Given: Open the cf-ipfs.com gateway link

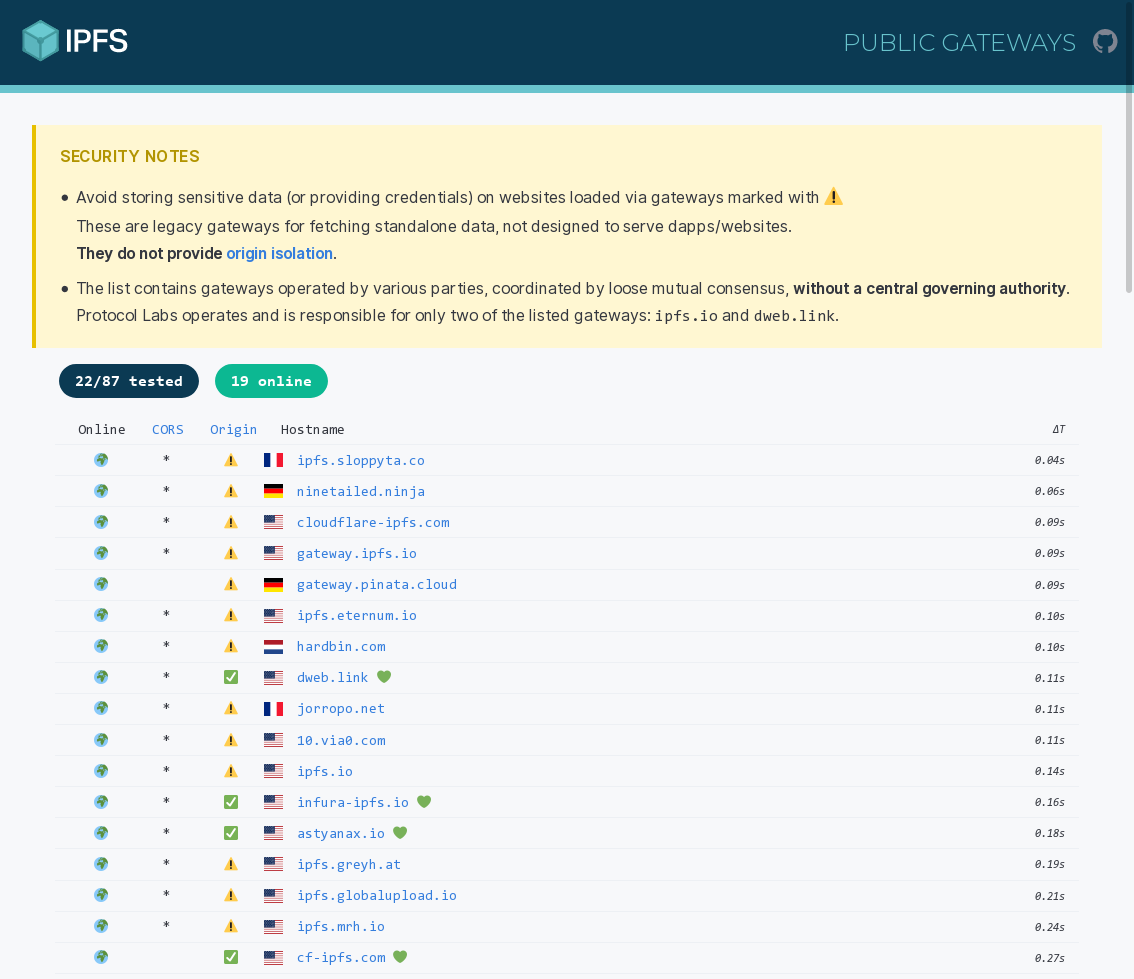Looking at the screenshot, I should (341, 957).
